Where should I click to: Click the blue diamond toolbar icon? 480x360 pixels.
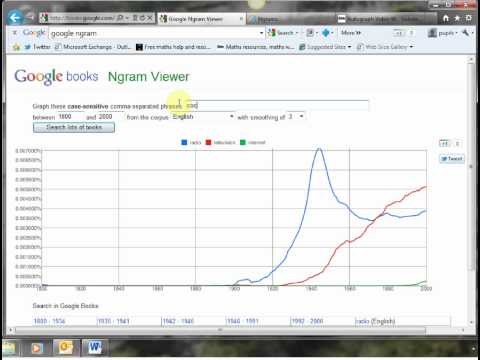(x=327, y=33)
